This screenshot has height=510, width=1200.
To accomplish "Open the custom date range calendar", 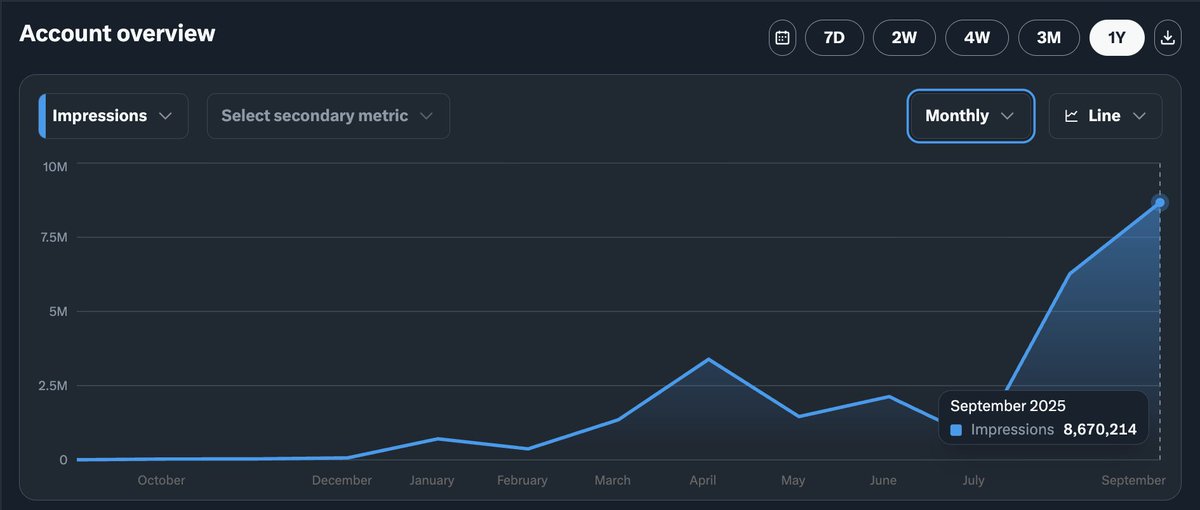I will point(782,38).
